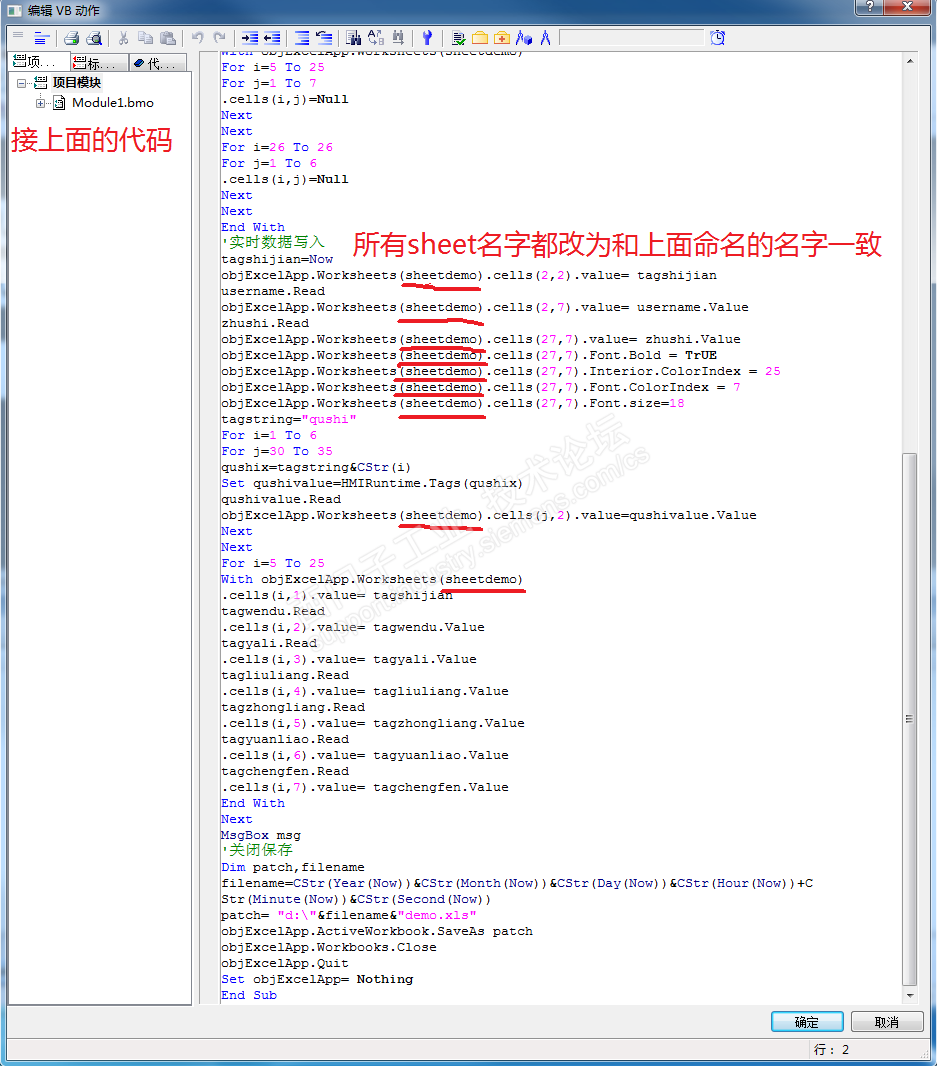Screen dimensions: 937x1066
Task: Click the vertical scrollbar thumb
Action: click(910, 719)
